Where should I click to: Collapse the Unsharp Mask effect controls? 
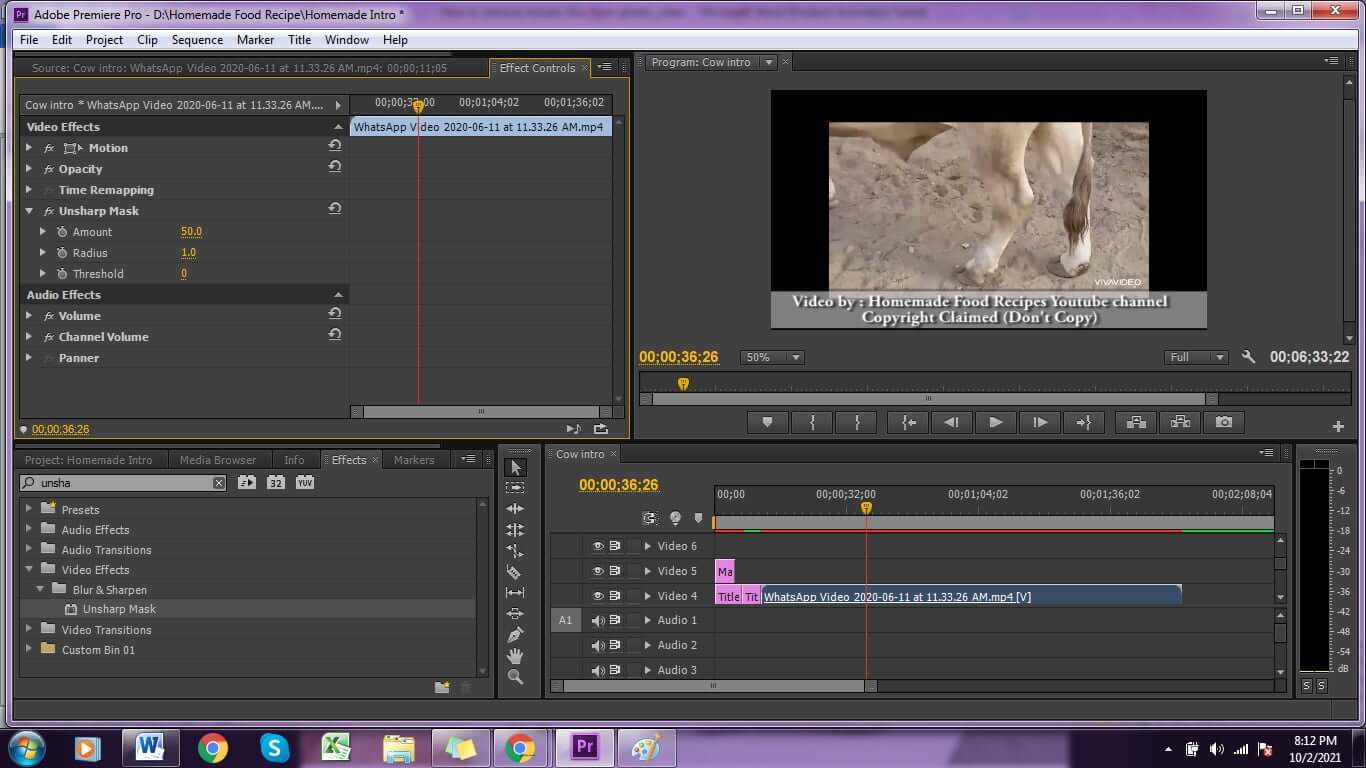click(x=28, y=211)
